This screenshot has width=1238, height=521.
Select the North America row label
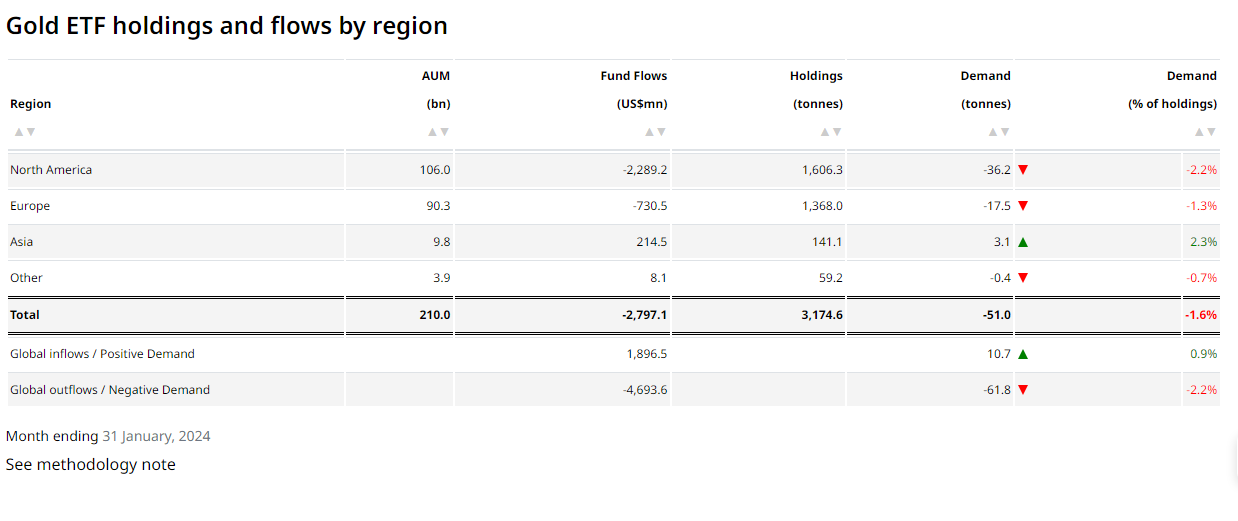pyautogui.click(x=51, y=170)
